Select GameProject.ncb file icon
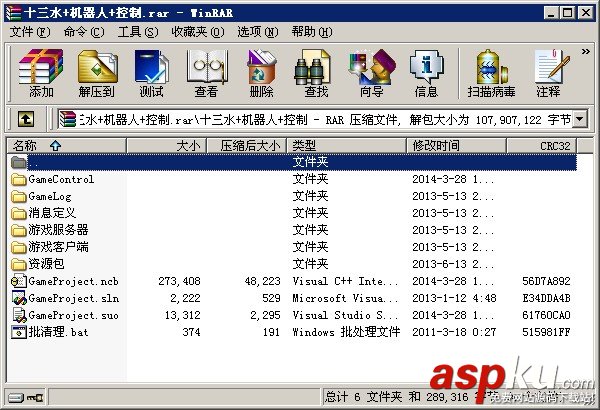Viewport: 600px width, 410px height. coord(18,281)
